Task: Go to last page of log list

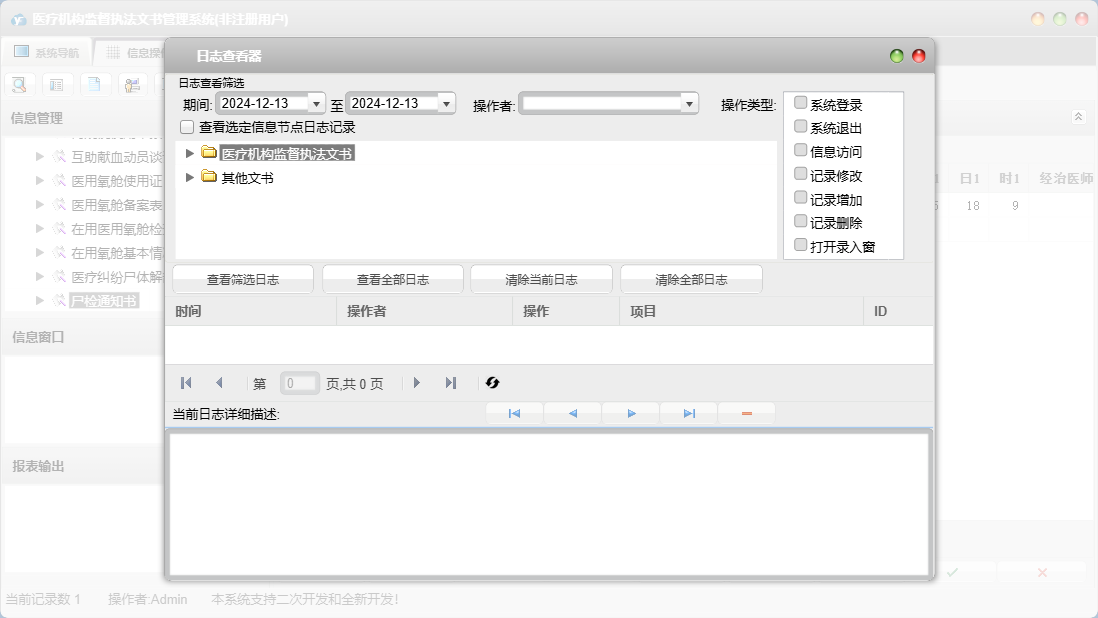Action: pos(450,383)
